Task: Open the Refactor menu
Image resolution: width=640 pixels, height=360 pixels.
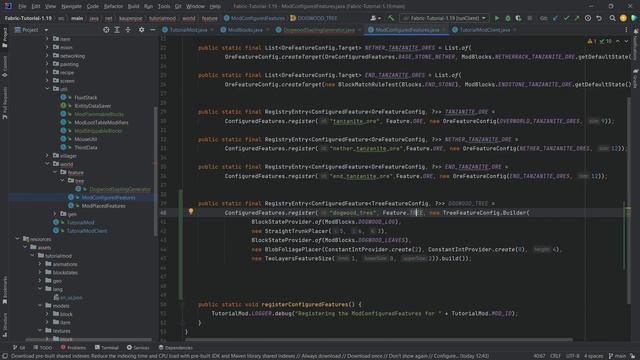Action: click(x=113, y=7)
